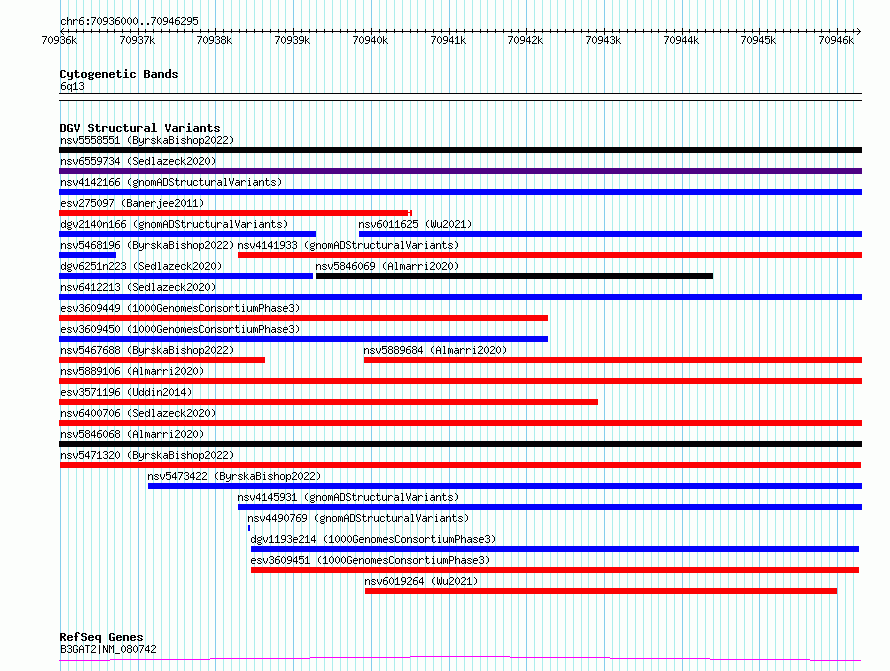This screenshot has width=890, height=671.
Task: Click the nsv5558551 (ByrskaBishop2022) variant label
Action: point(147,140)
